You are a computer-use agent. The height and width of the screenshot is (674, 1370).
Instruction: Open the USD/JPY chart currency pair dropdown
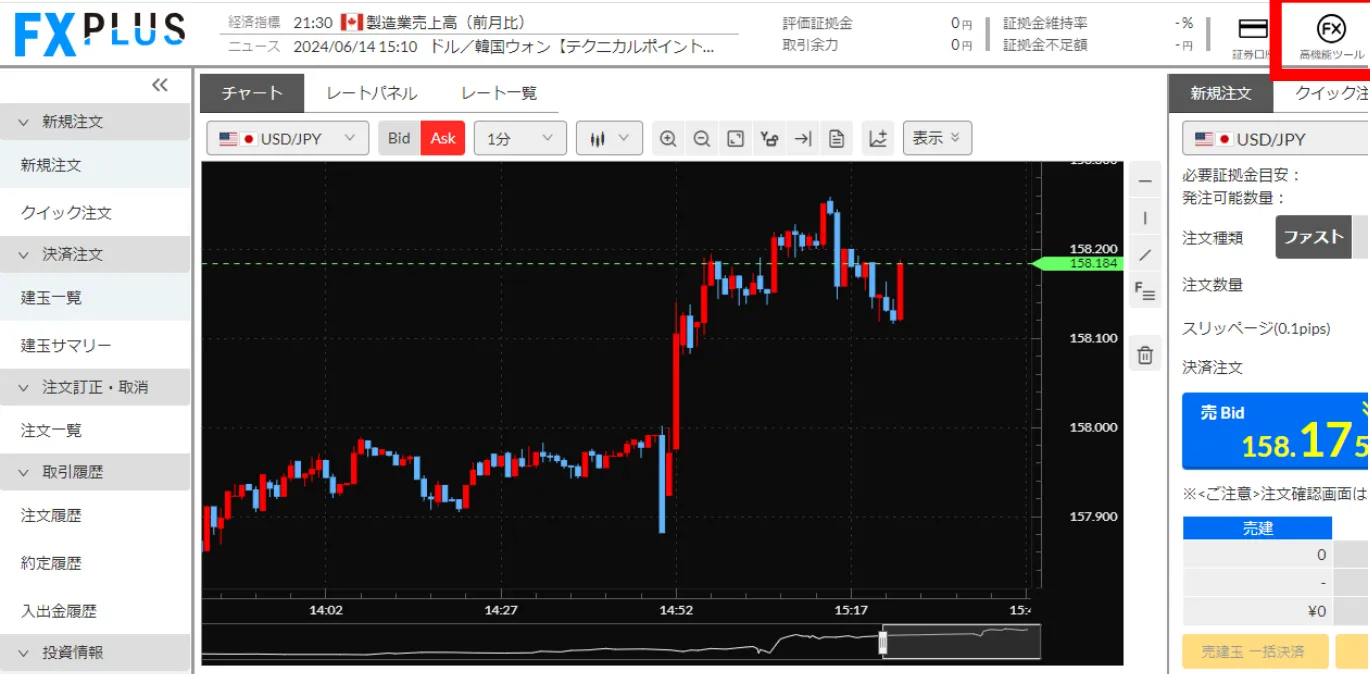tap(287, 139)
